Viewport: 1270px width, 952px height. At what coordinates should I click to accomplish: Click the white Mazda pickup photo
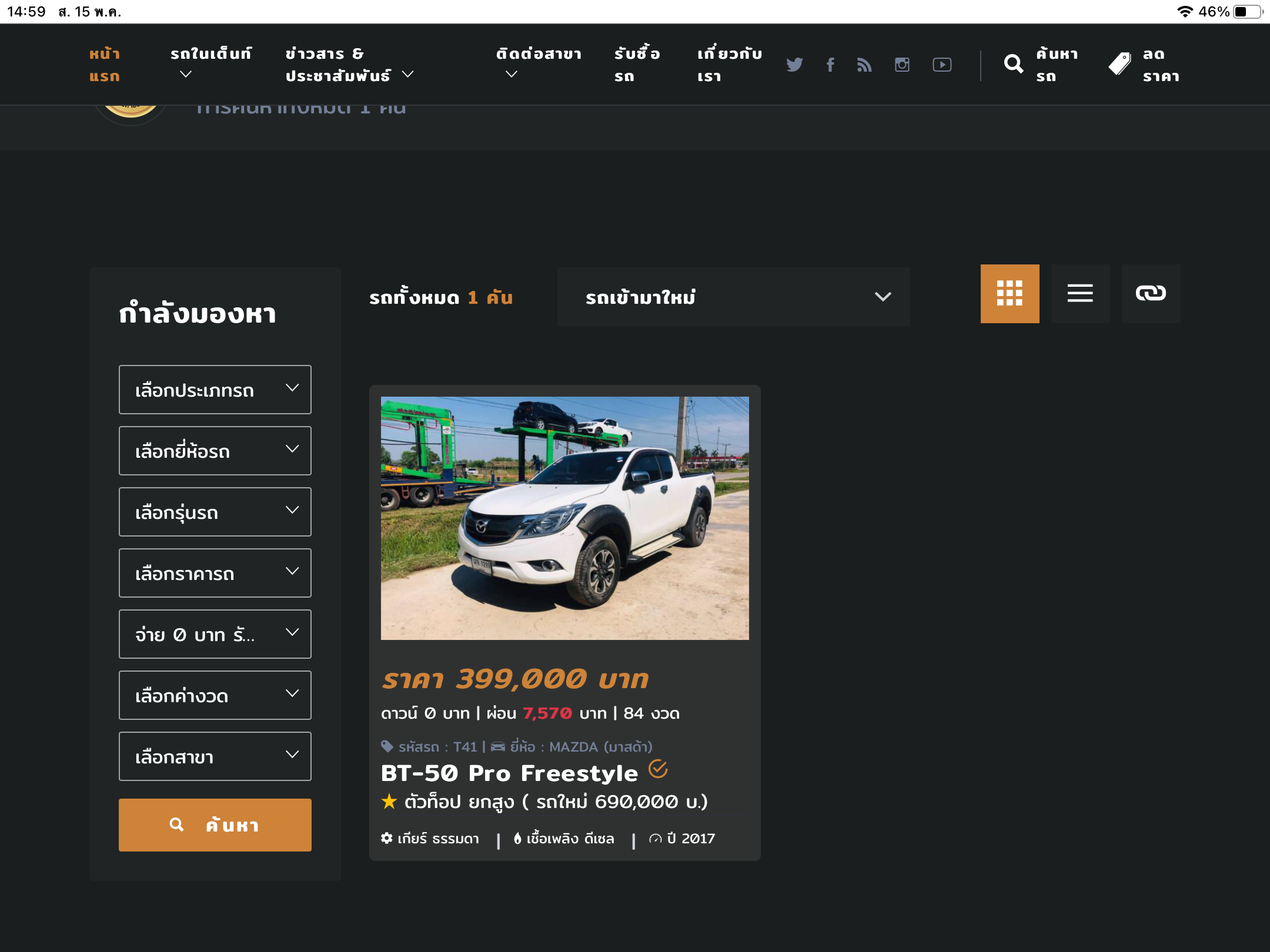click(564, 518)
